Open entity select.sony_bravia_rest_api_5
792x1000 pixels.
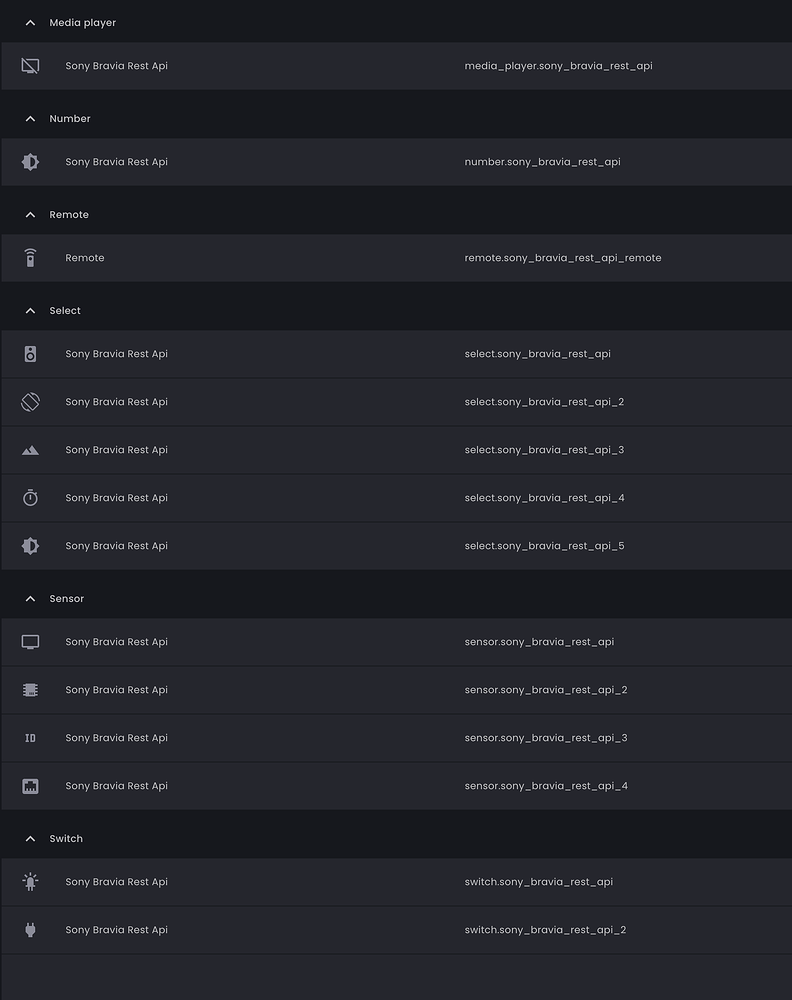point(397,546)
